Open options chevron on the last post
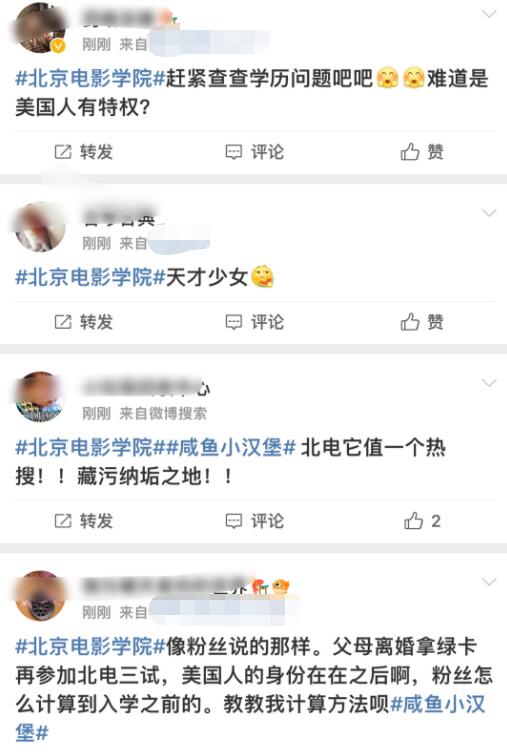 489,582
